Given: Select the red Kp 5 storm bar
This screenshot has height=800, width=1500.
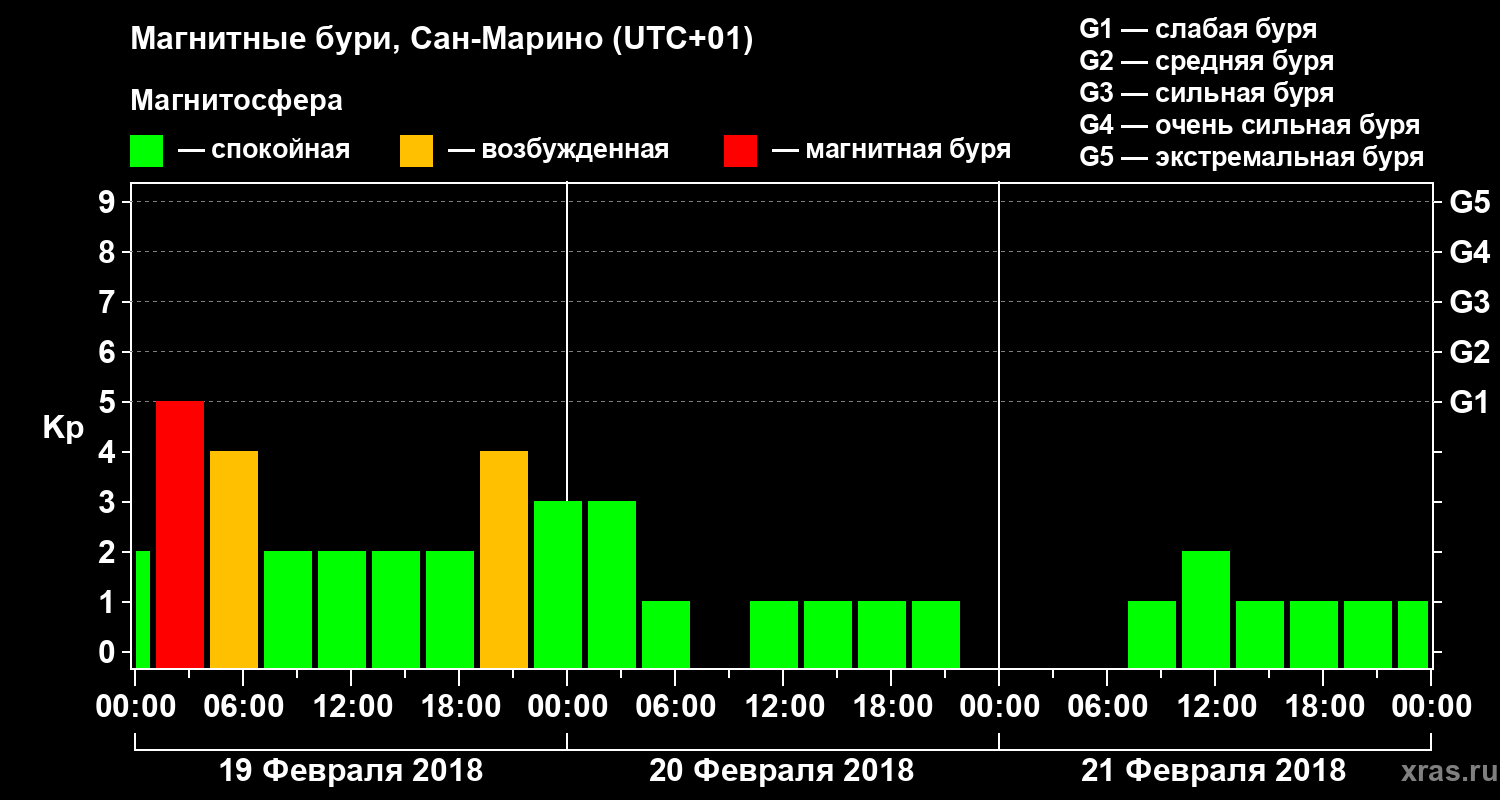Looking at the screenshot, I should (180, 534).
